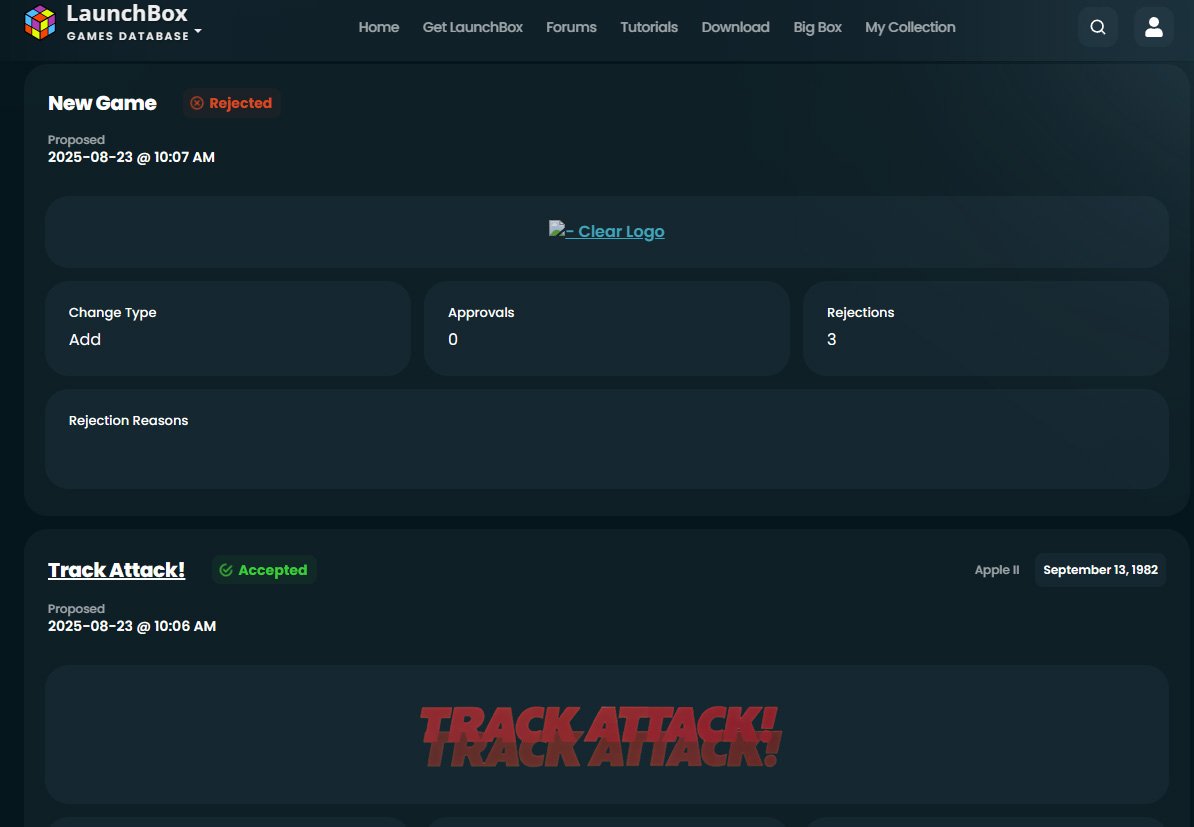Open the Track Attack! game title link
The width and height of the screenshot is (1194, 827).
pos(117,570)
